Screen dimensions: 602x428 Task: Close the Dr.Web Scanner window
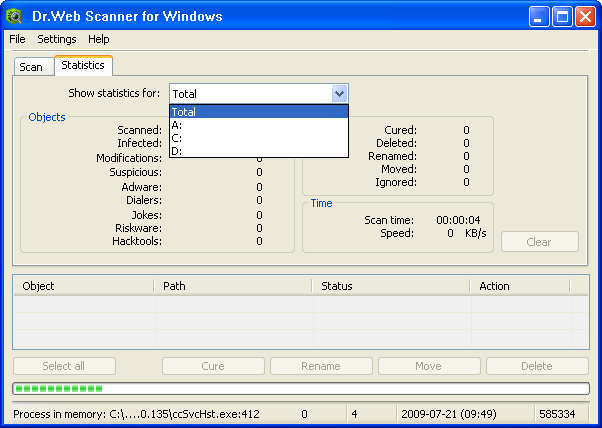pos(585,17)
